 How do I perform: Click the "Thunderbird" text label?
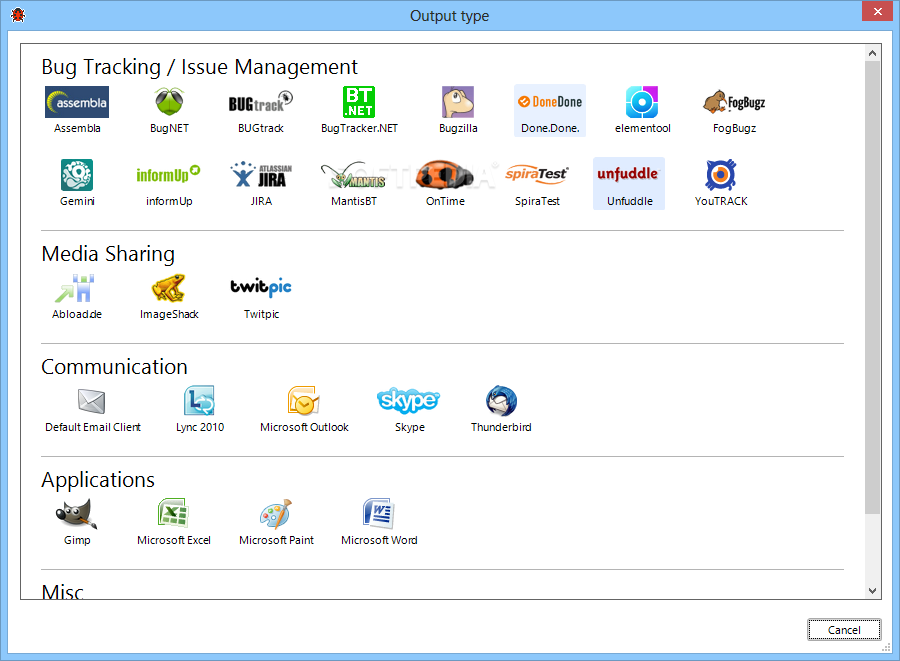pyautogui.click(x=501, y=427)
